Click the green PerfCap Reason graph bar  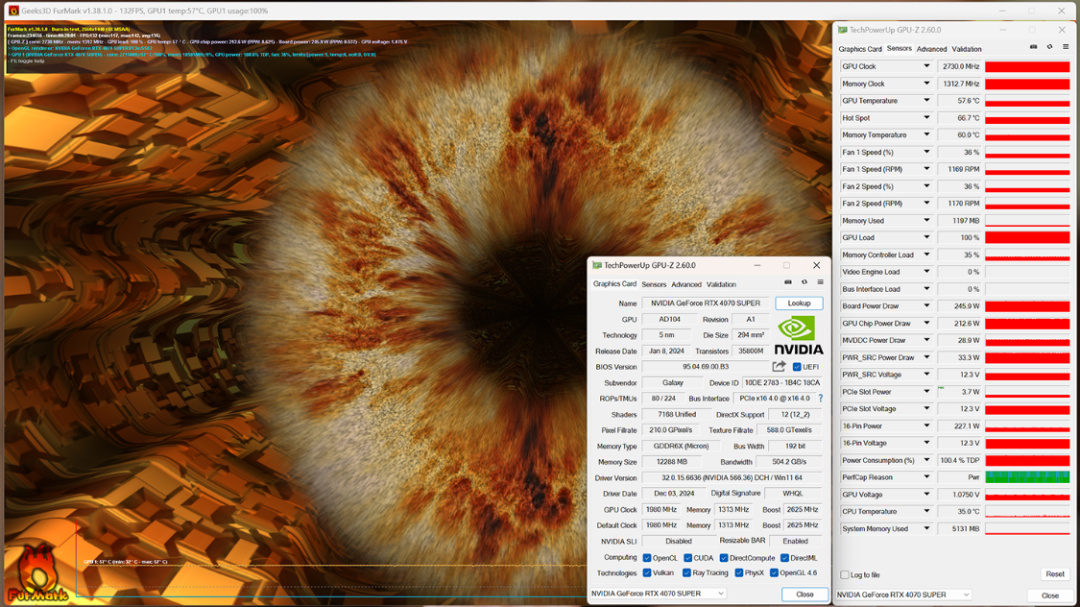point(1027,477)
